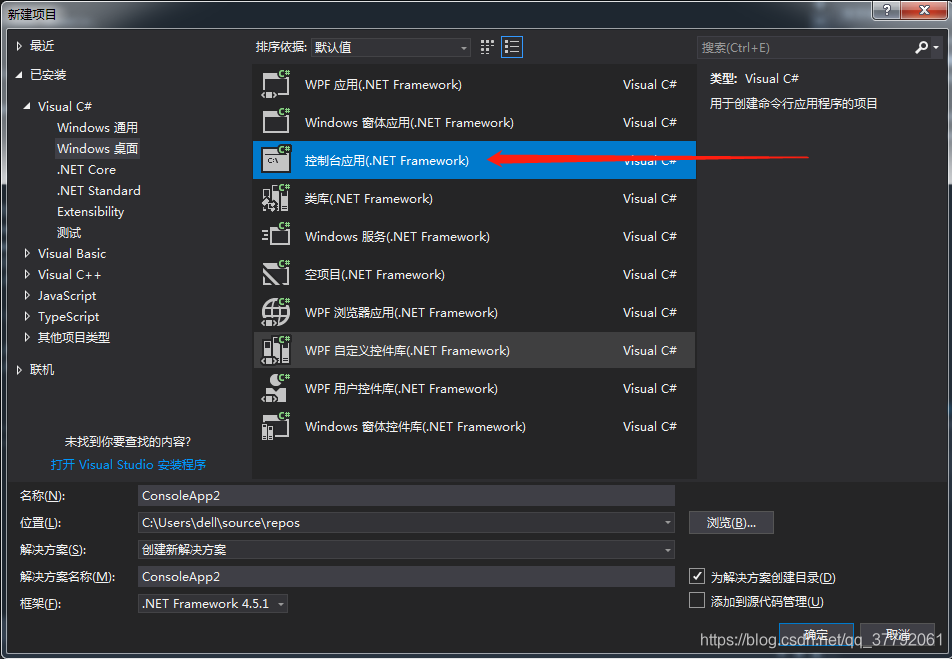952x659 pixels.
Task: Expand the JavaScript node
Action: tap(27, 295)
